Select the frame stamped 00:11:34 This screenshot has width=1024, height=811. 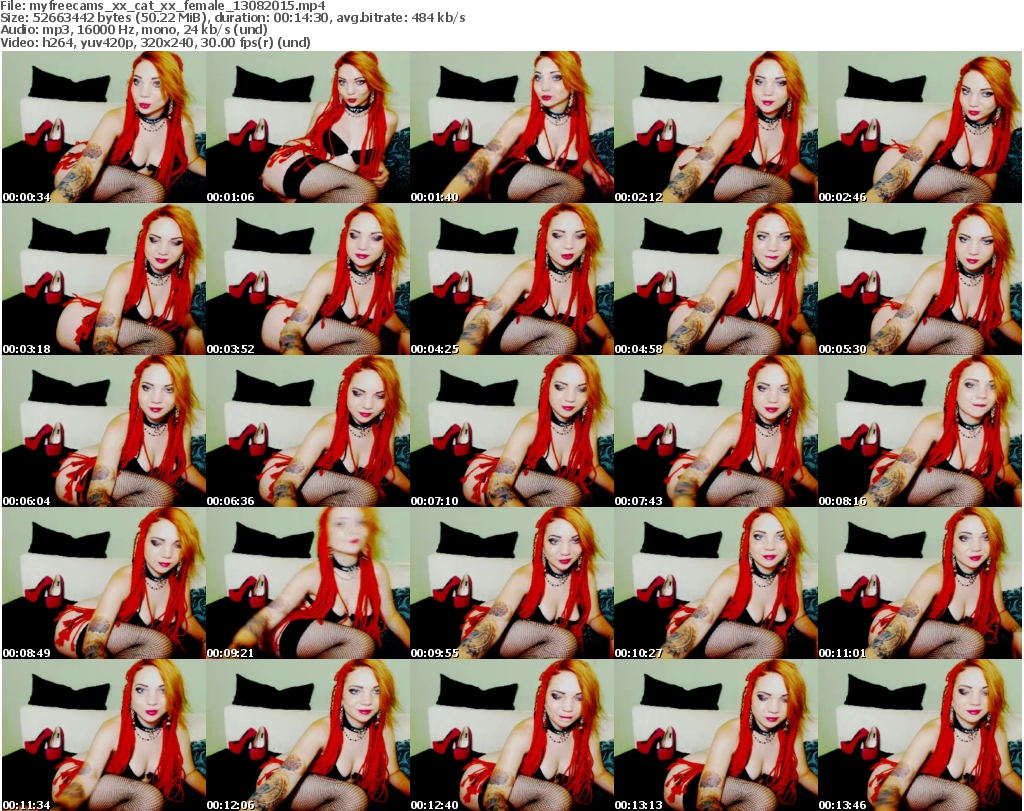tap(104, 735)
